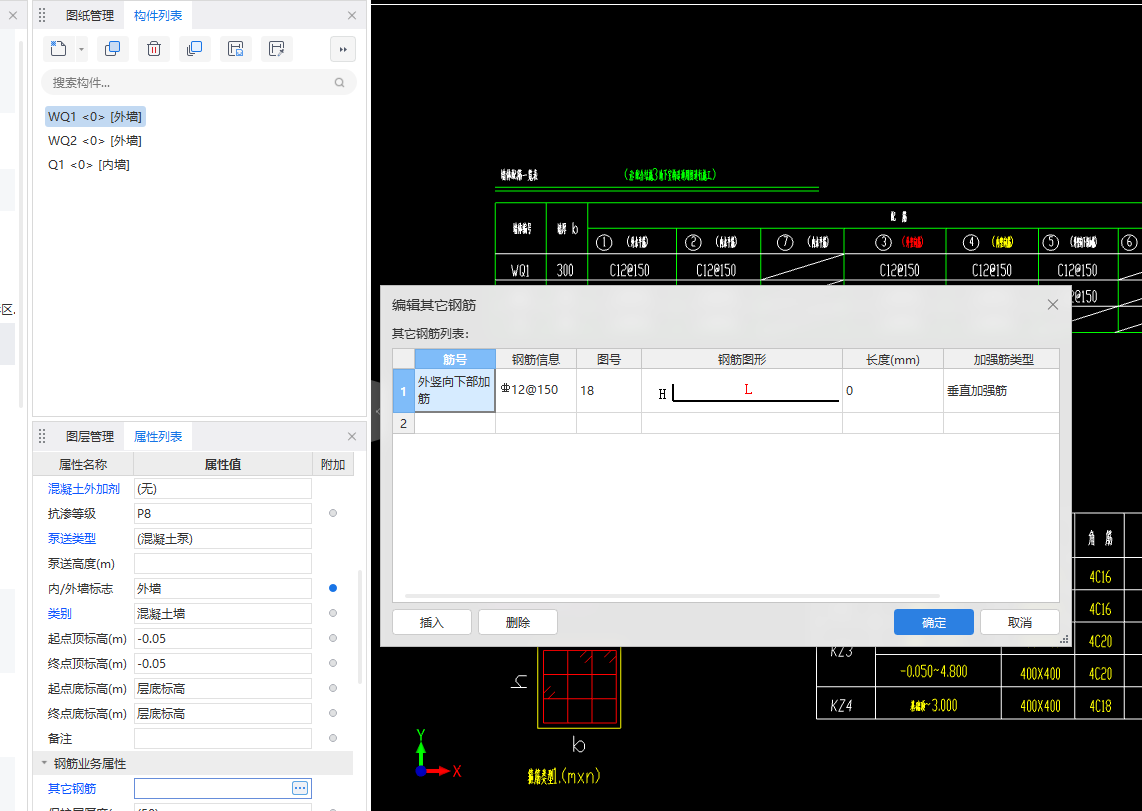Screen dimensions: 1142x811
Task: Close the 构件列表 panel
Action: (352, 15)
